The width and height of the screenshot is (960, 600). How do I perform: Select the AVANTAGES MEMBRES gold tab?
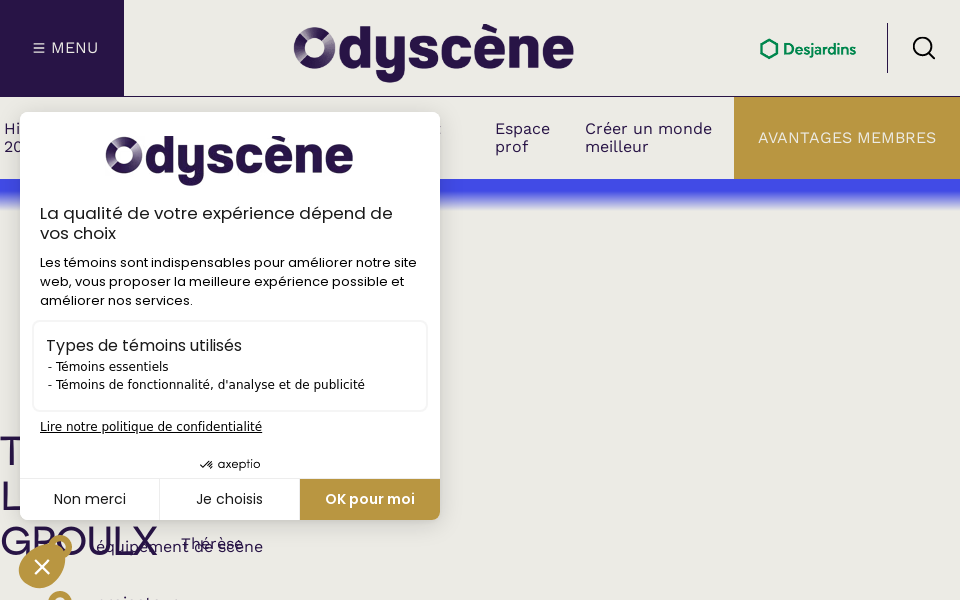click(x=846, y=138)
